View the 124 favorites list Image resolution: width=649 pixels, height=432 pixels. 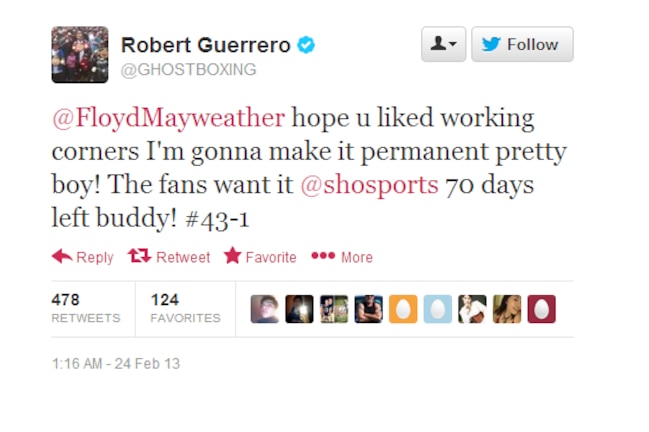(185, 308)
